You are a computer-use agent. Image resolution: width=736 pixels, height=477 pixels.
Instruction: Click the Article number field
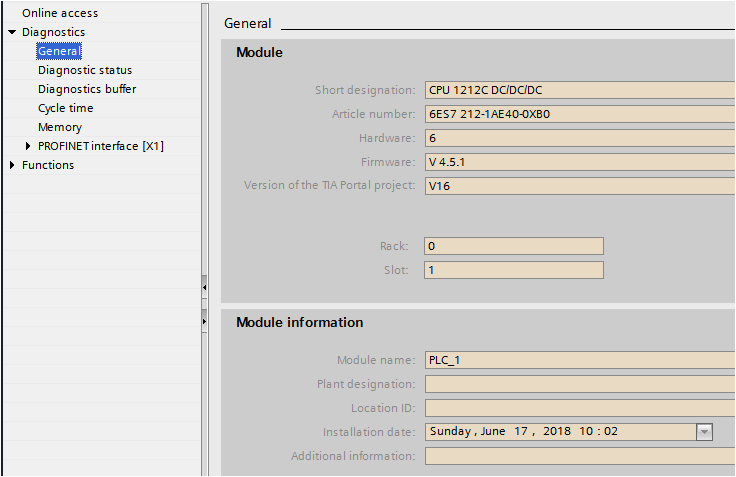tap(578, 114)
